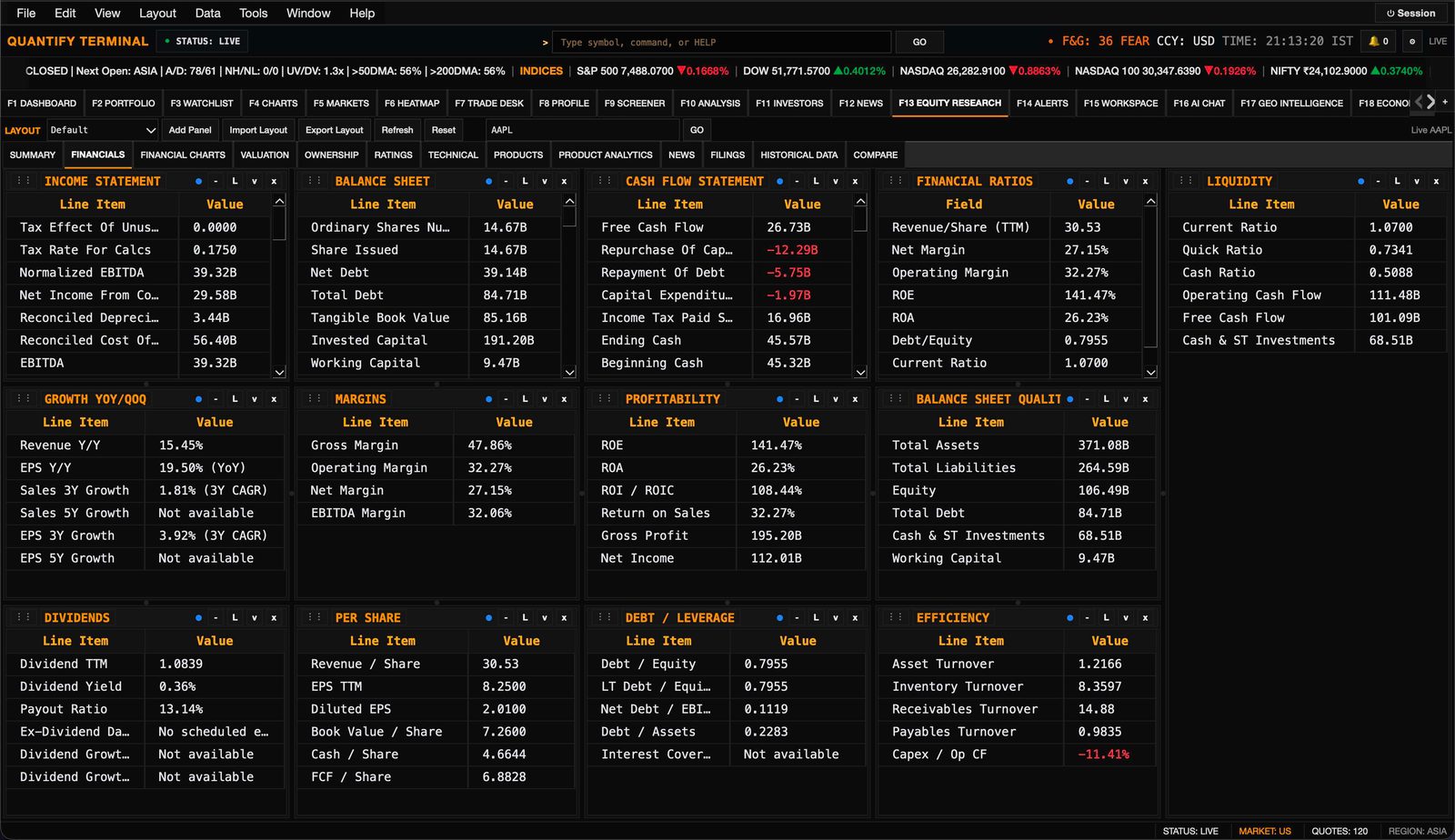Collapse Growth YoY/QoQ with v arrow
Viewport: 1455px width, 840px height.
pos(255,399)
